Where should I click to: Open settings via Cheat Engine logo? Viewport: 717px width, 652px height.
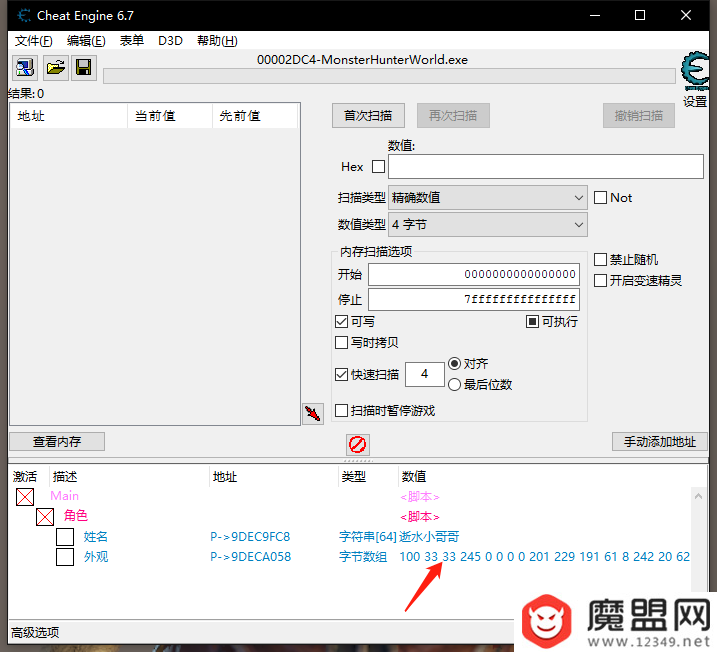point(695,71)
